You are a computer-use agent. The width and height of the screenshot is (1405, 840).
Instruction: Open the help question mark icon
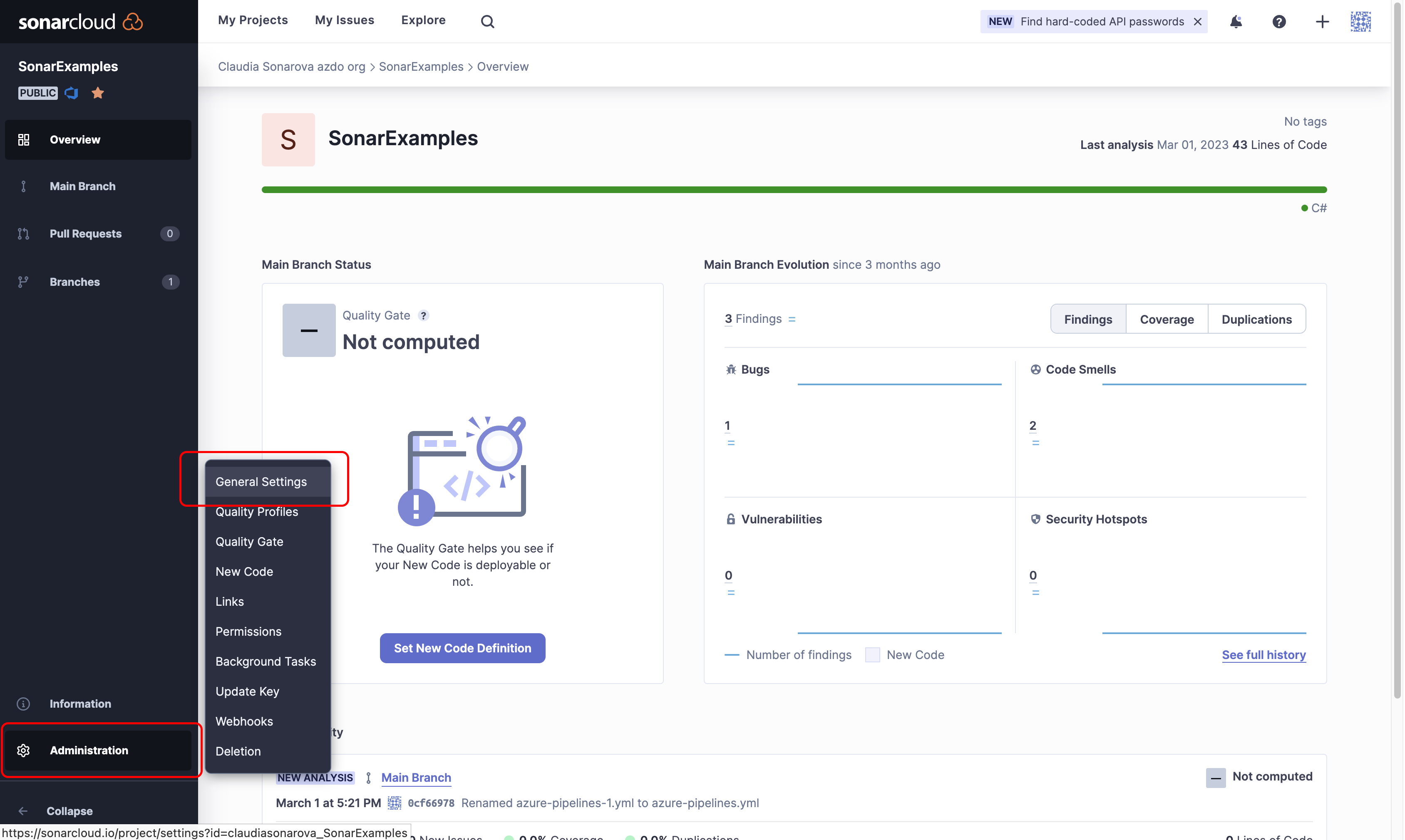click(x=1279, y=22)
